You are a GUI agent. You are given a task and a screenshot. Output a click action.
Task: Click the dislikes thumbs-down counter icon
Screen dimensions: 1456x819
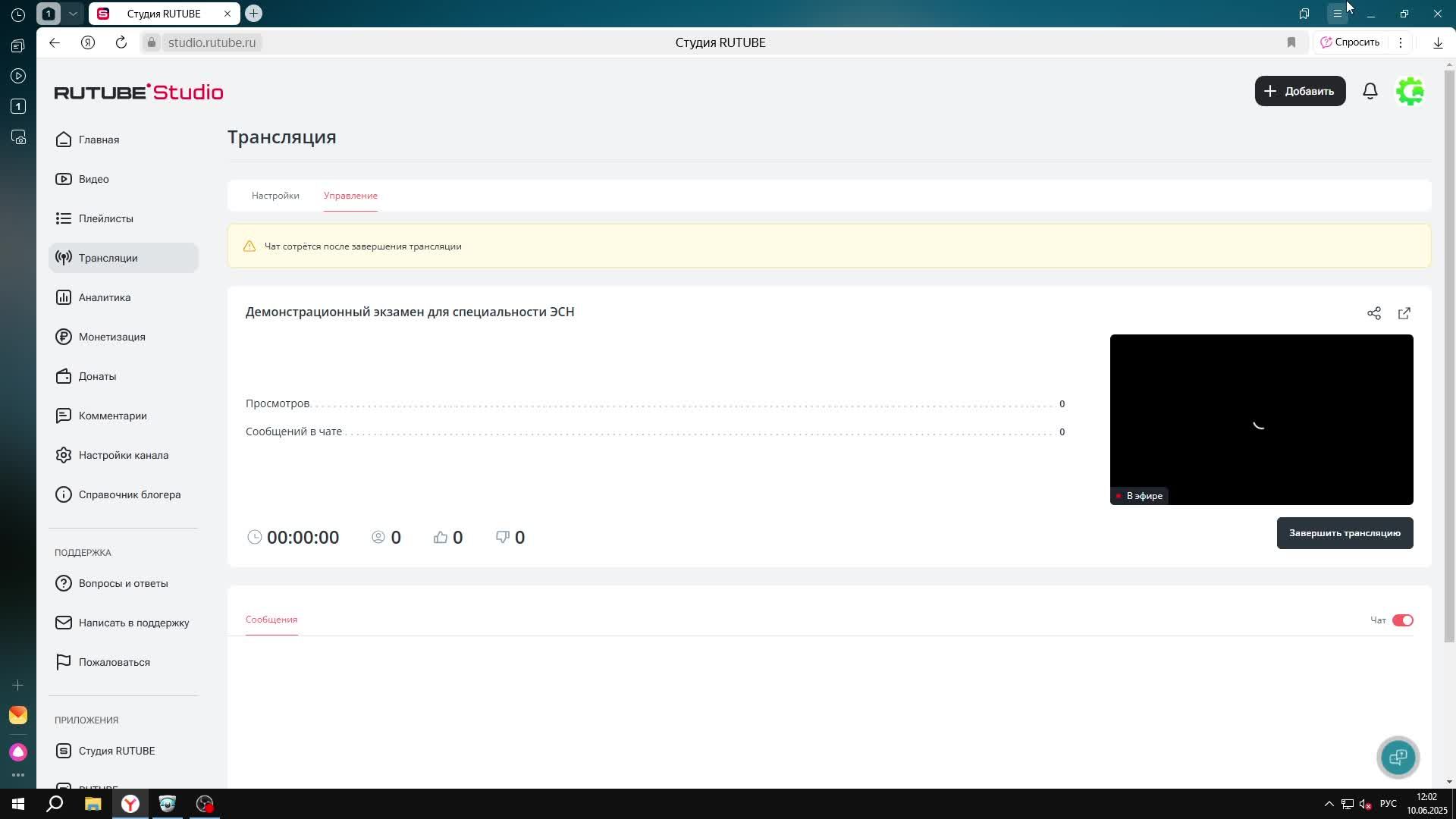(503, 537)
